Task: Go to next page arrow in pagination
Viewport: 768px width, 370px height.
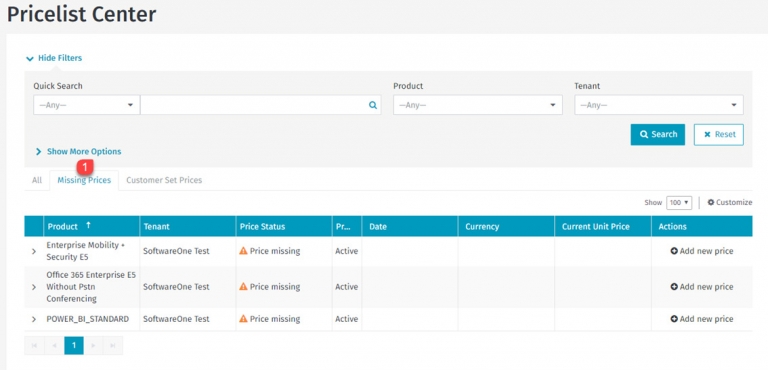Action: pos(94,345)
